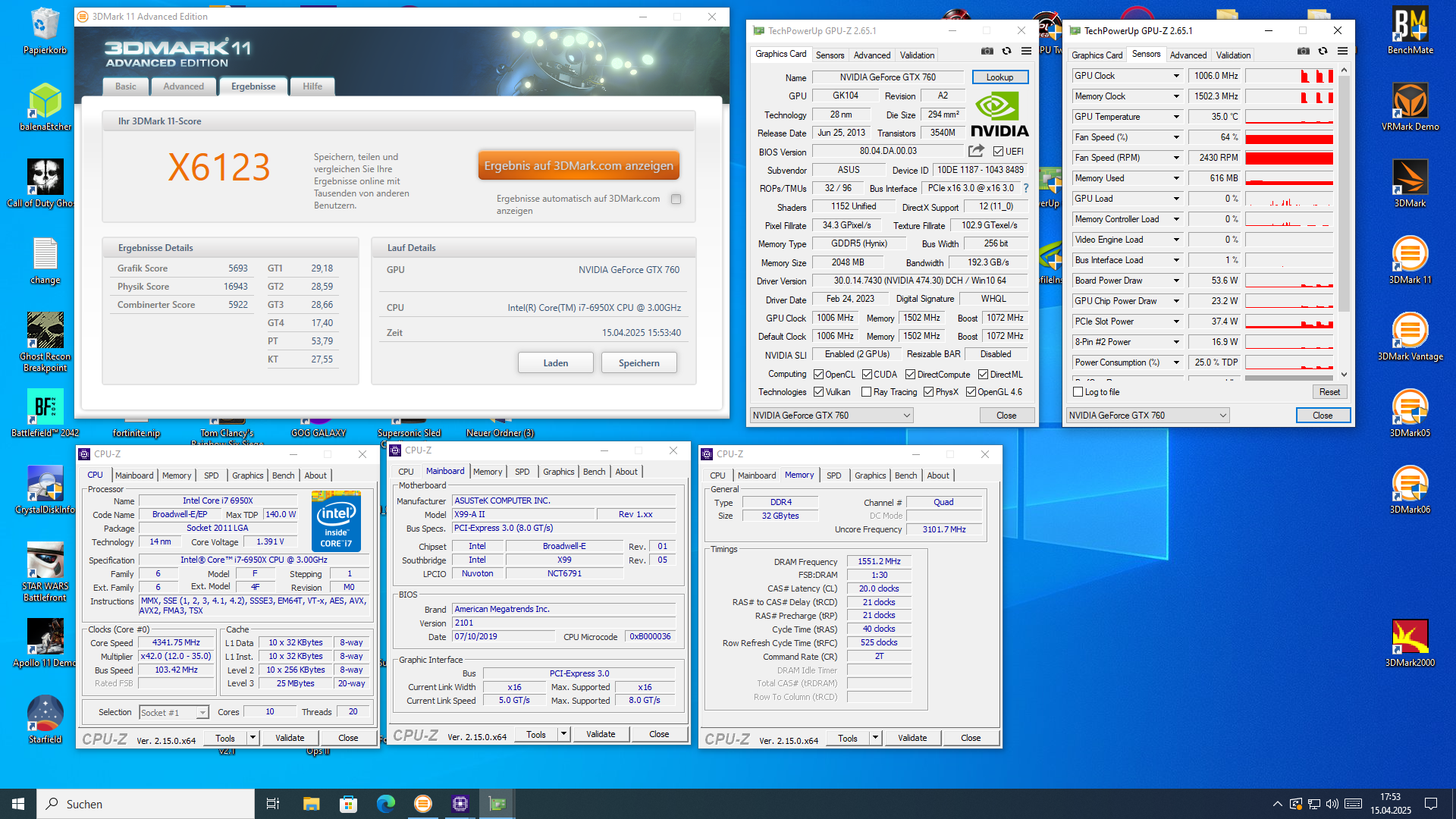Click the CPU-Z taskbar icon

[x=460, y=804]
